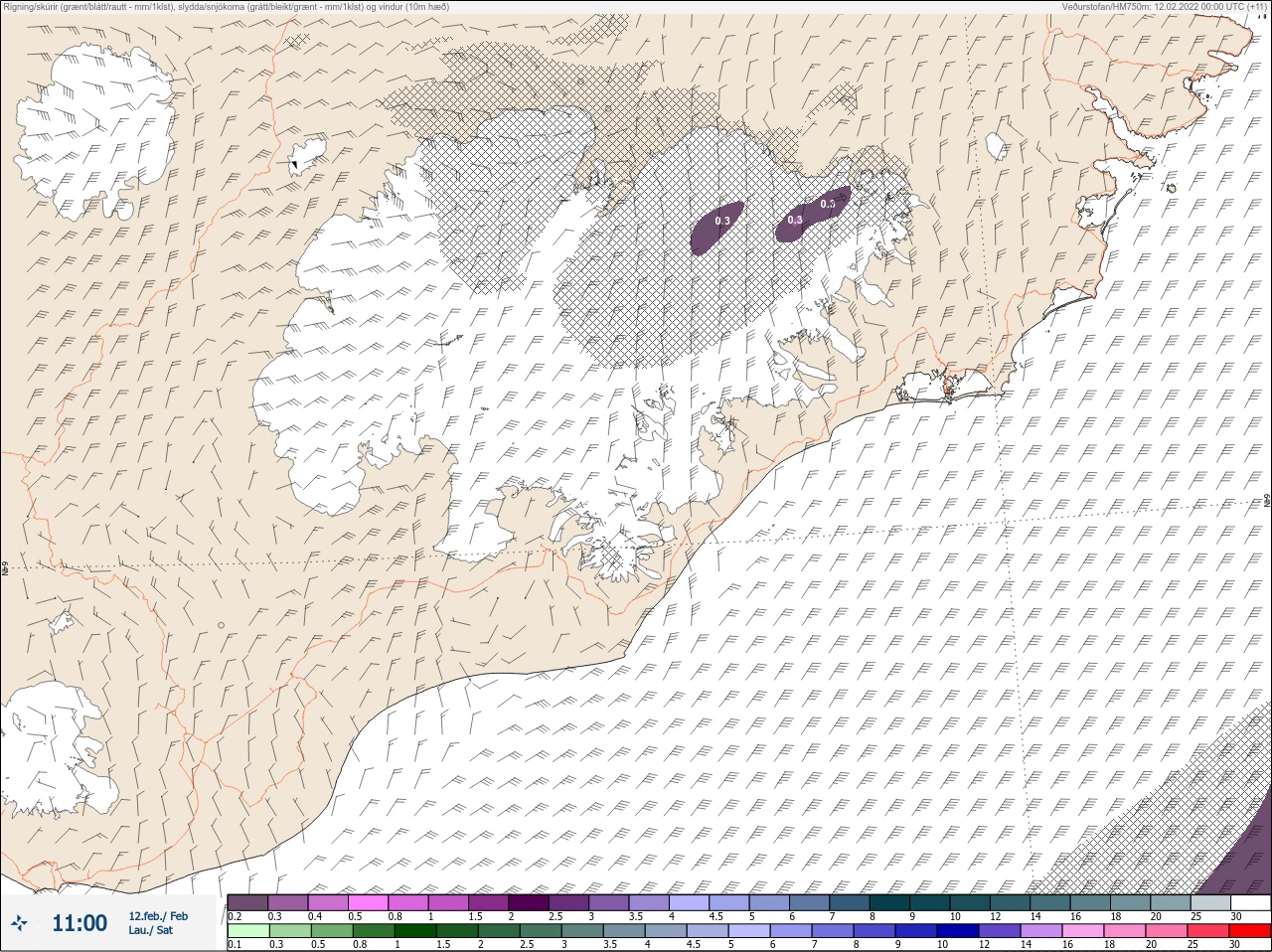This screenshot has height=952, width=1272.
Task: Click the top-row legend value 1.5
Action: point(475,916)
